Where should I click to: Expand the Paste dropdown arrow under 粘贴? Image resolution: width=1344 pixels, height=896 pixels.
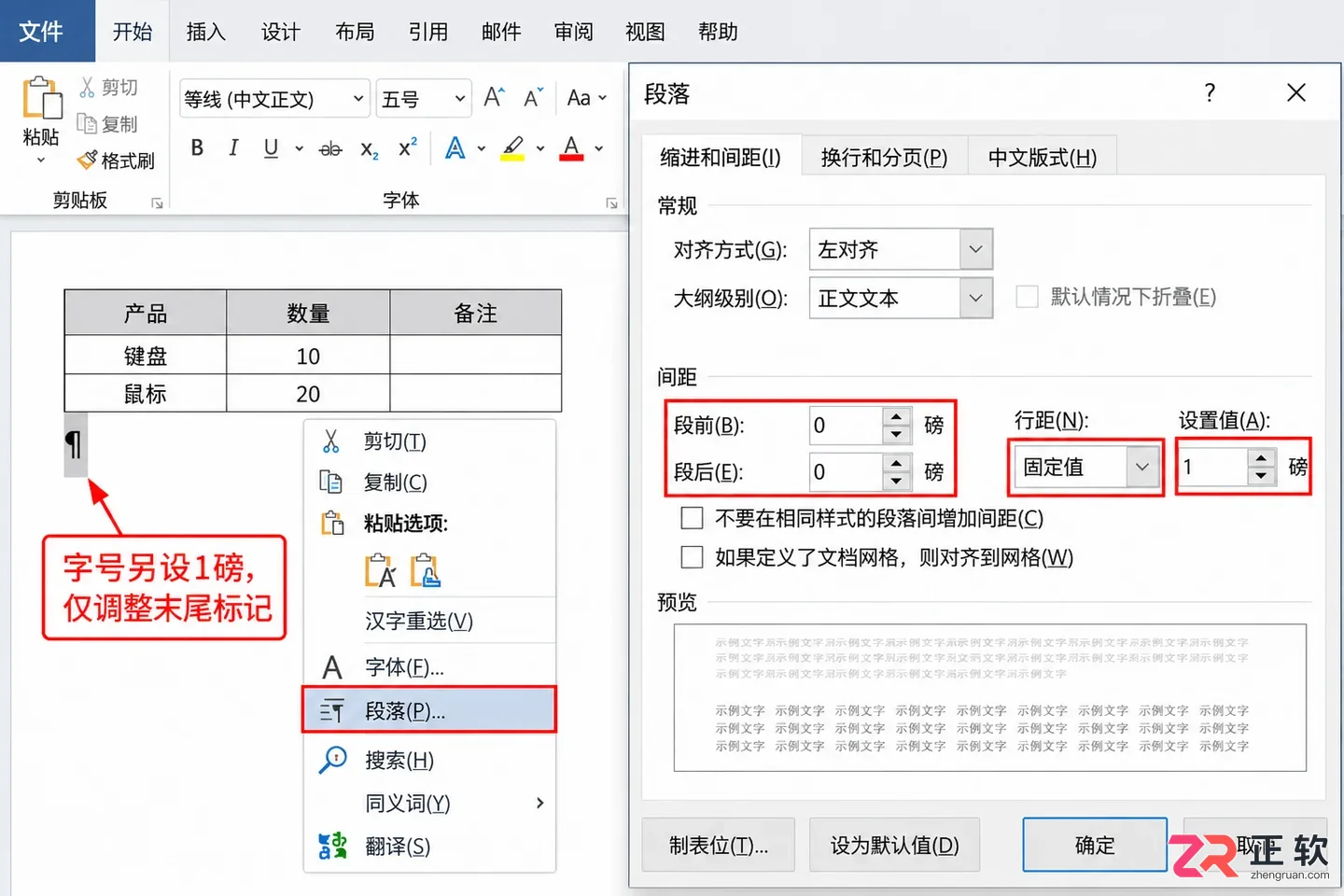tap(41, 161)
